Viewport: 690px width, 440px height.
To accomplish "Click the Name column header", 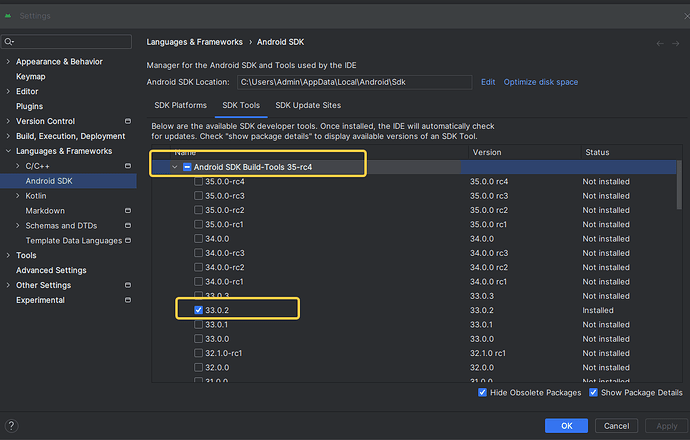I will 185,153.
